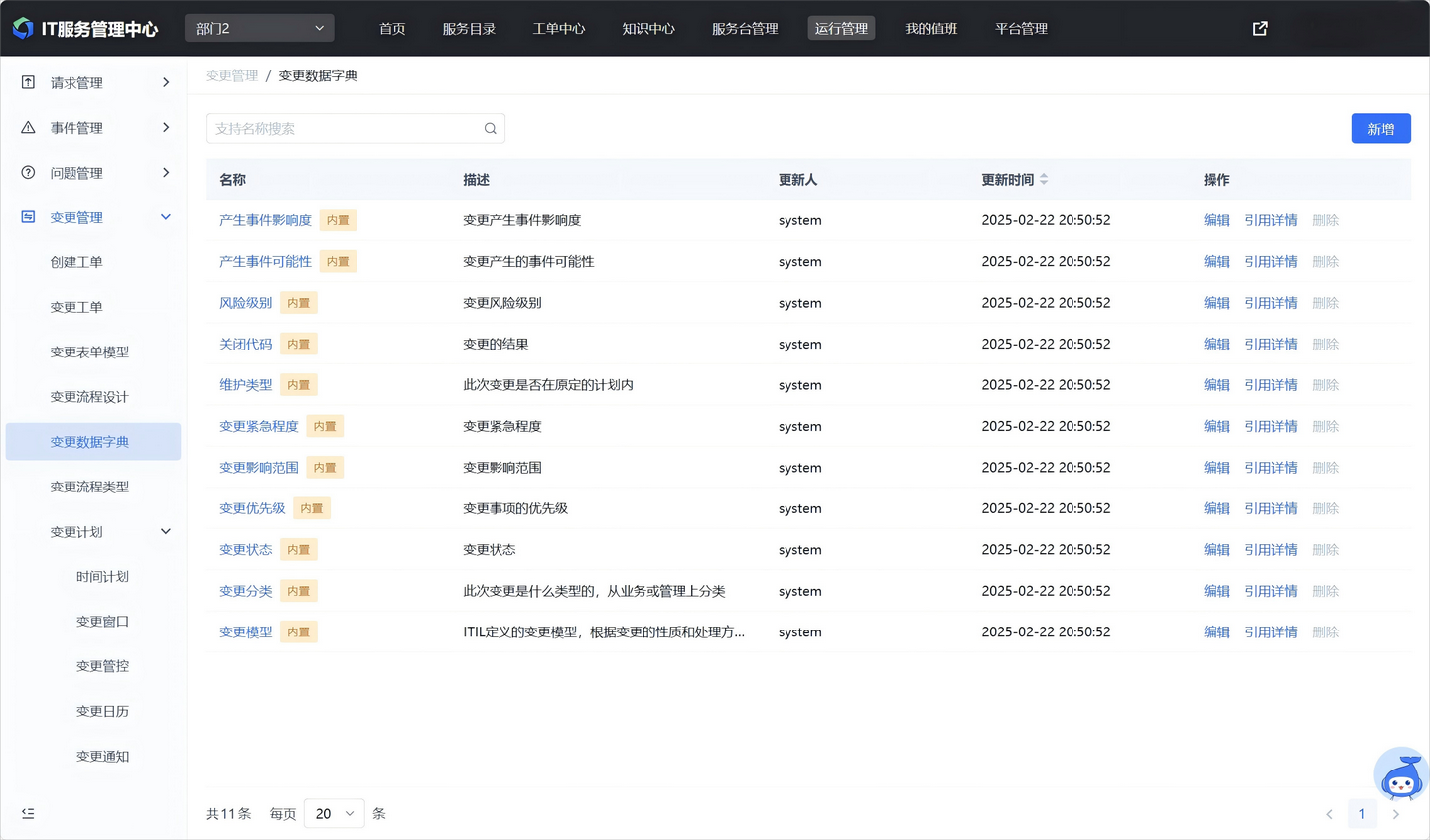
Task: Click the 事件管理 warning triangle icon
Action: [x=28, y=127]
